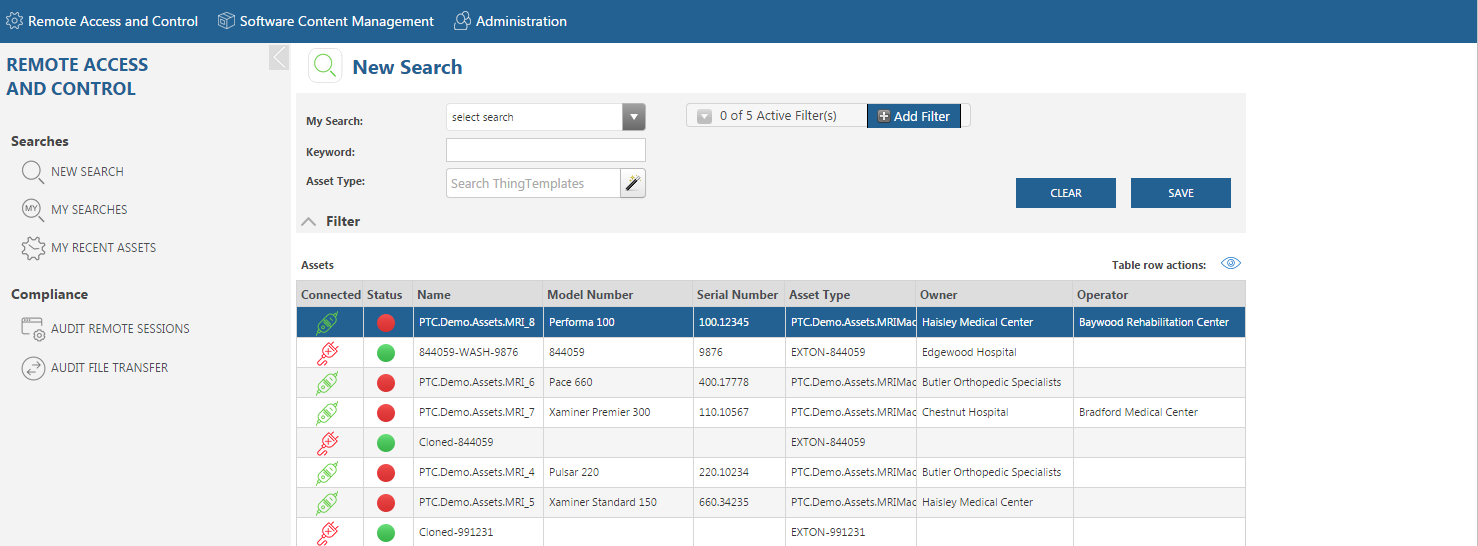Click green status dot for Cloned-844059
Viewport: 1478px width, 546px height.
[386, 443]
